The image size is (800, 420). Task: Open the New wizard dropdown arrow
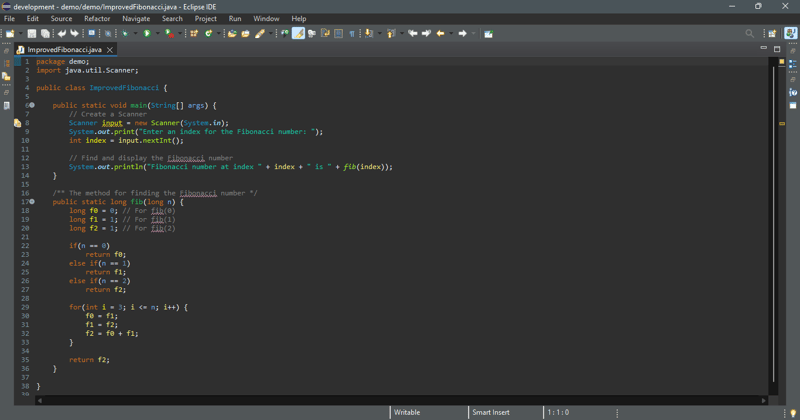click(x=21, y=34)
